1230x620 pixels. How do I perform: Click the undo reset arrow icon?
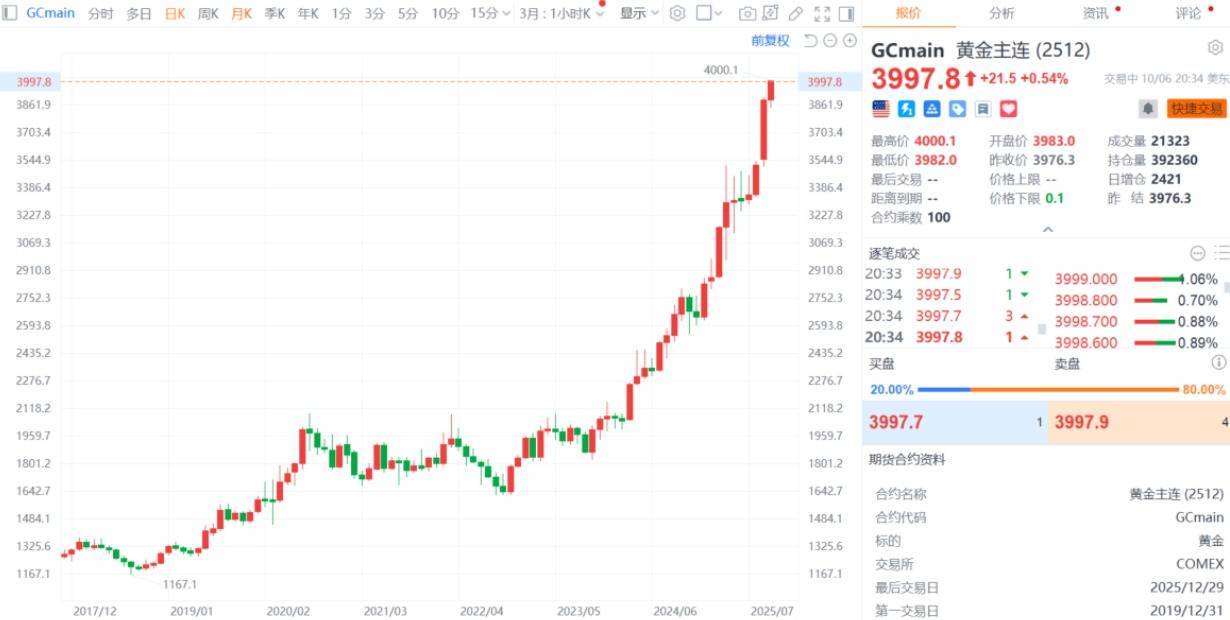click(x=810, y=41)
